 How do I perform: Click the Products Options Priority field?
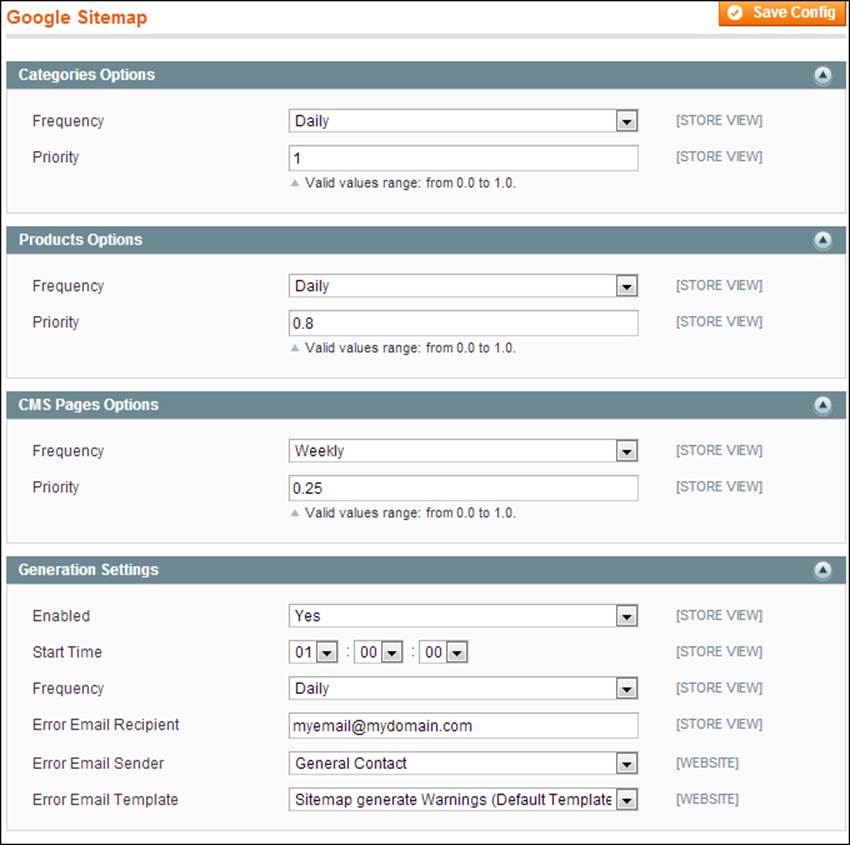click(x=463, y=323)
